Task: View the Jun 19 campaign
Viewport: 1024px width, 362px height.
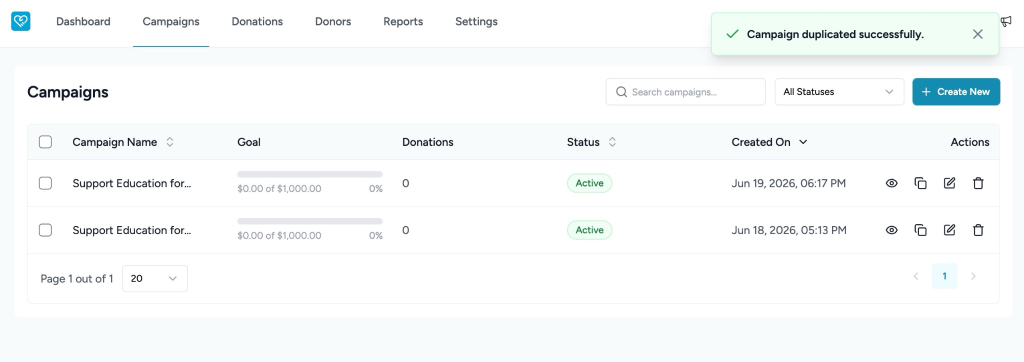Action: pyautogui.click(x=891, y=184)
